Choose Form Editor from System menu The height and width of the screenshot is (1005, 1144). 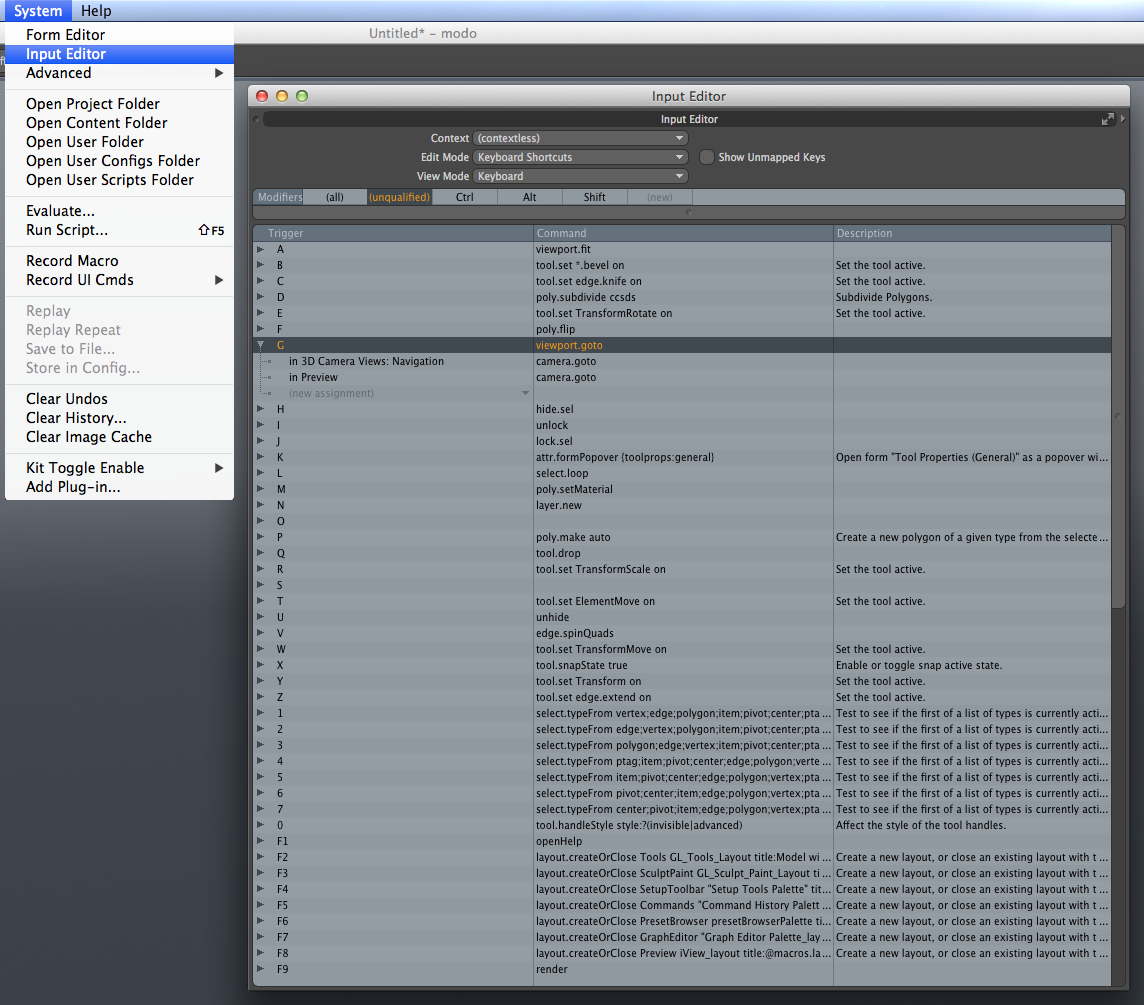tap(120, 34)
